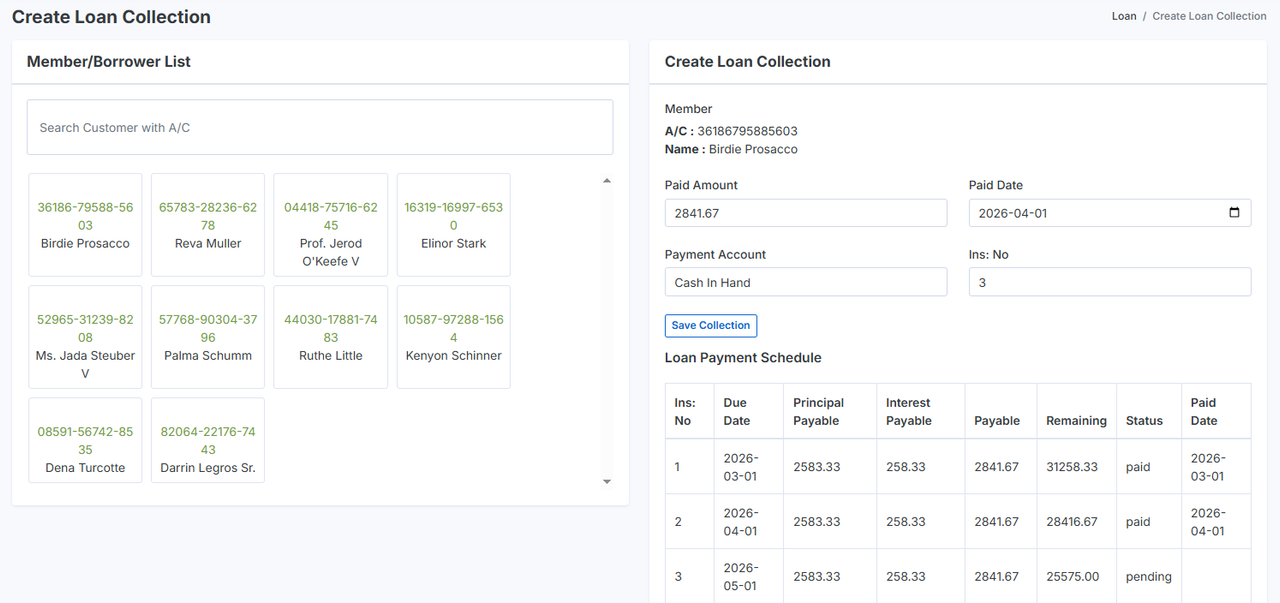Choose the Palma Schumm borrower card
This screenshot has width=1280, height=603.
click(208, 337)
